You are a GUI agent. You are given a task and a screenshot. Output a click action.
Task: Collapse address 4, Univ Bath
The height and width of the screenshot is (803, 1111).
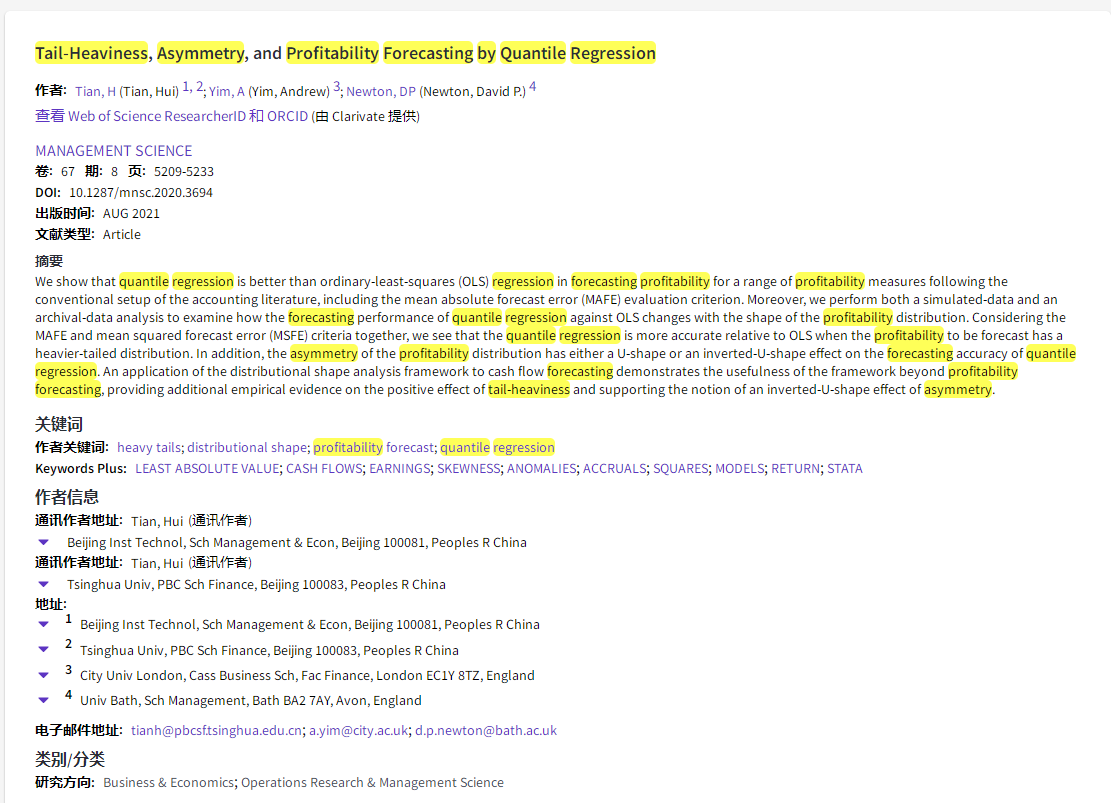tap(42, 700)
